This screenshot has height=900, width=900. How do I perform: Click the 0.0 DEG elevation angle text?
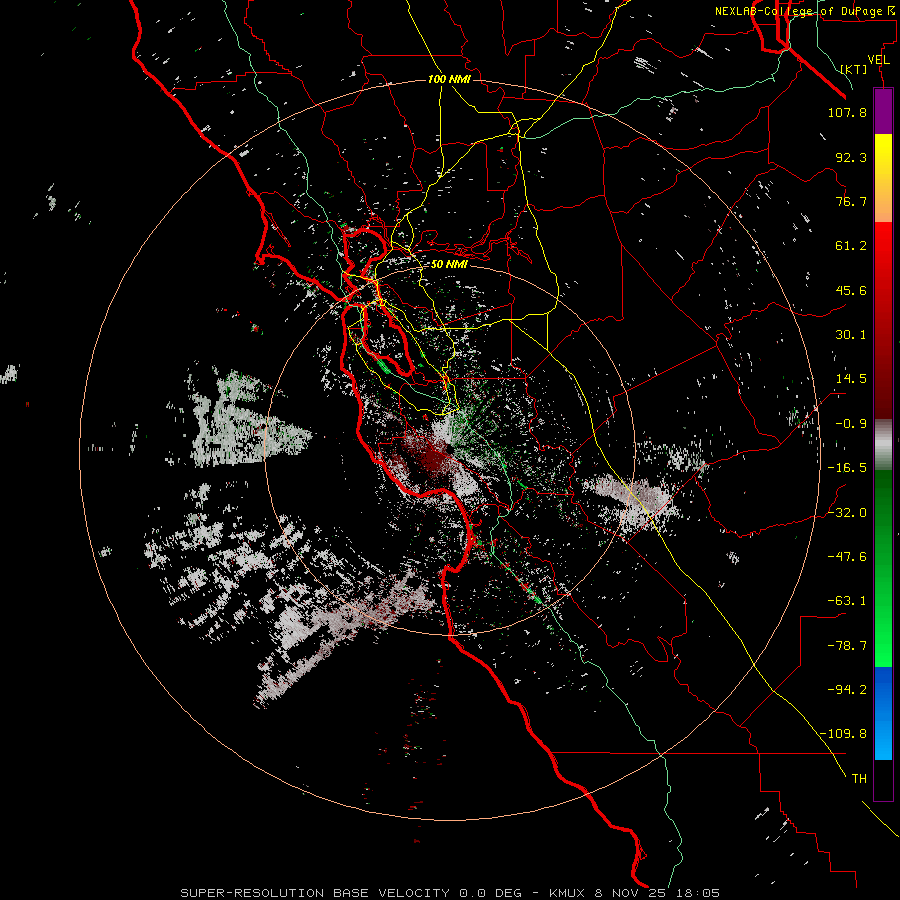pyautogui.click(x=490, y=893)
